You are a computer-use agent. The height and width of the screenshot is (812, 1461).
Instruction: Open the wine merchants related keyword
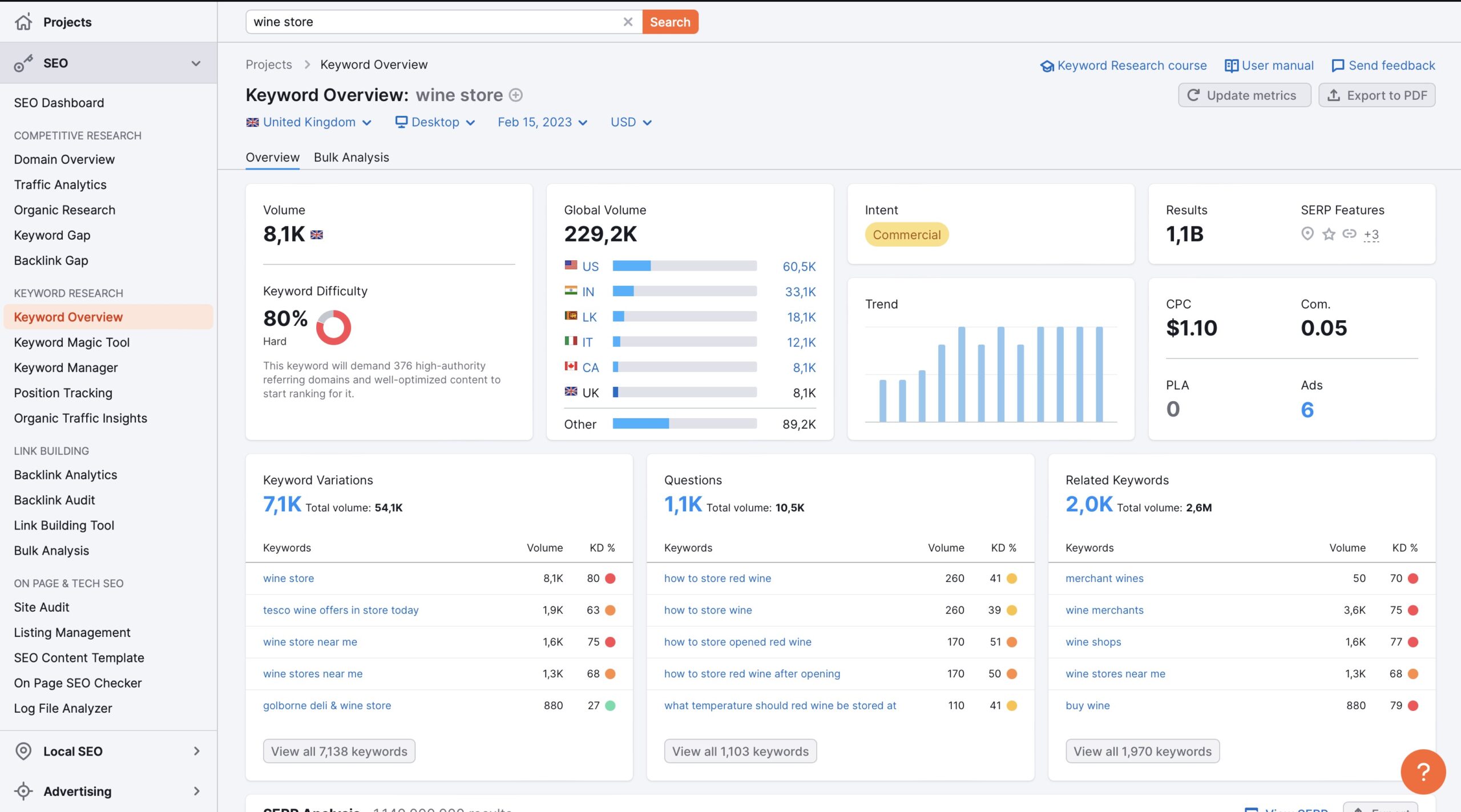pyautogui.click(x=1104, y=610)
